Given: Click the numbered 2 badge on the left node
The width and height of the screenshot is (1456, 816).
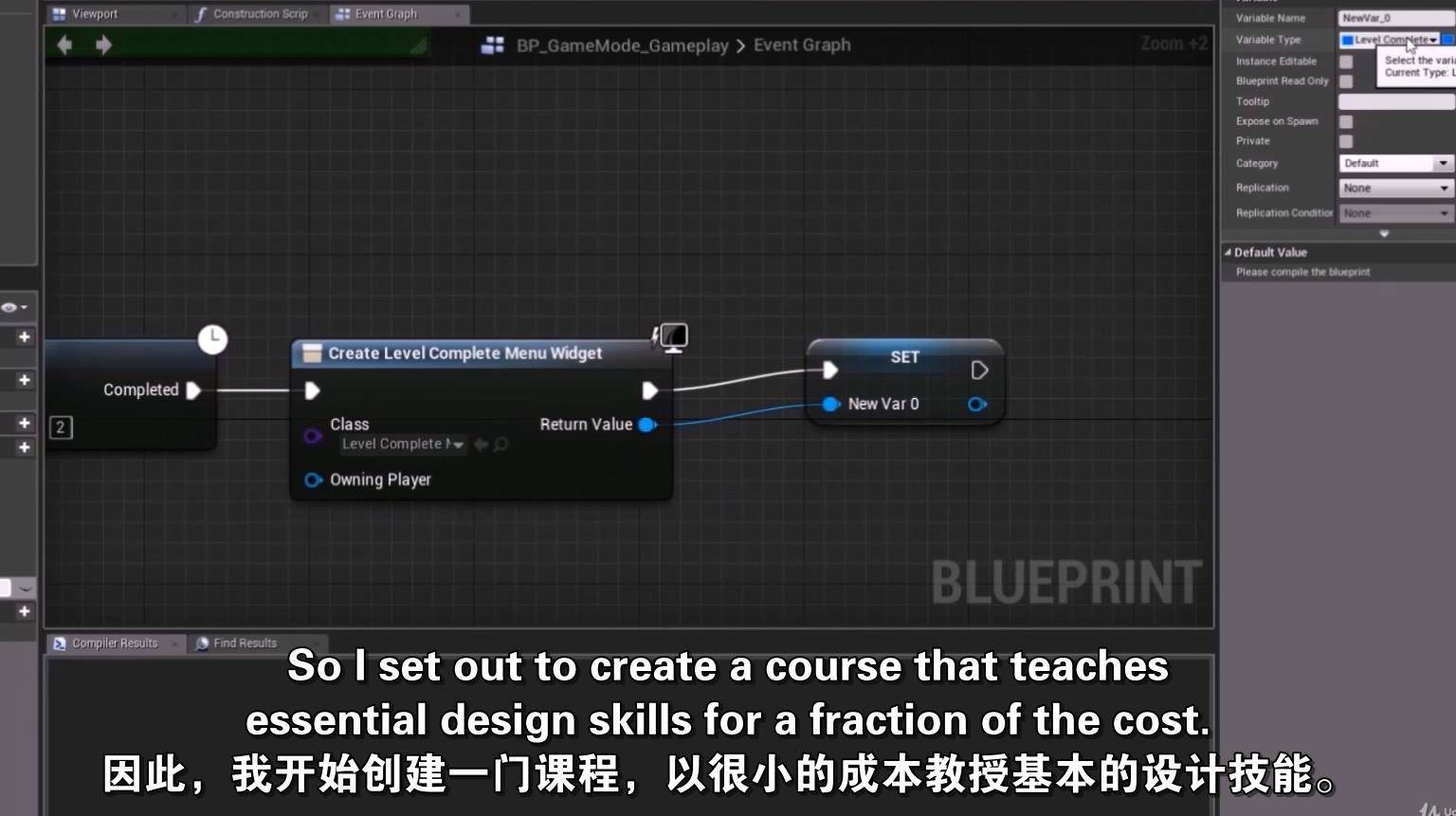Looking at the screenshot, I should tap(61, 427).
